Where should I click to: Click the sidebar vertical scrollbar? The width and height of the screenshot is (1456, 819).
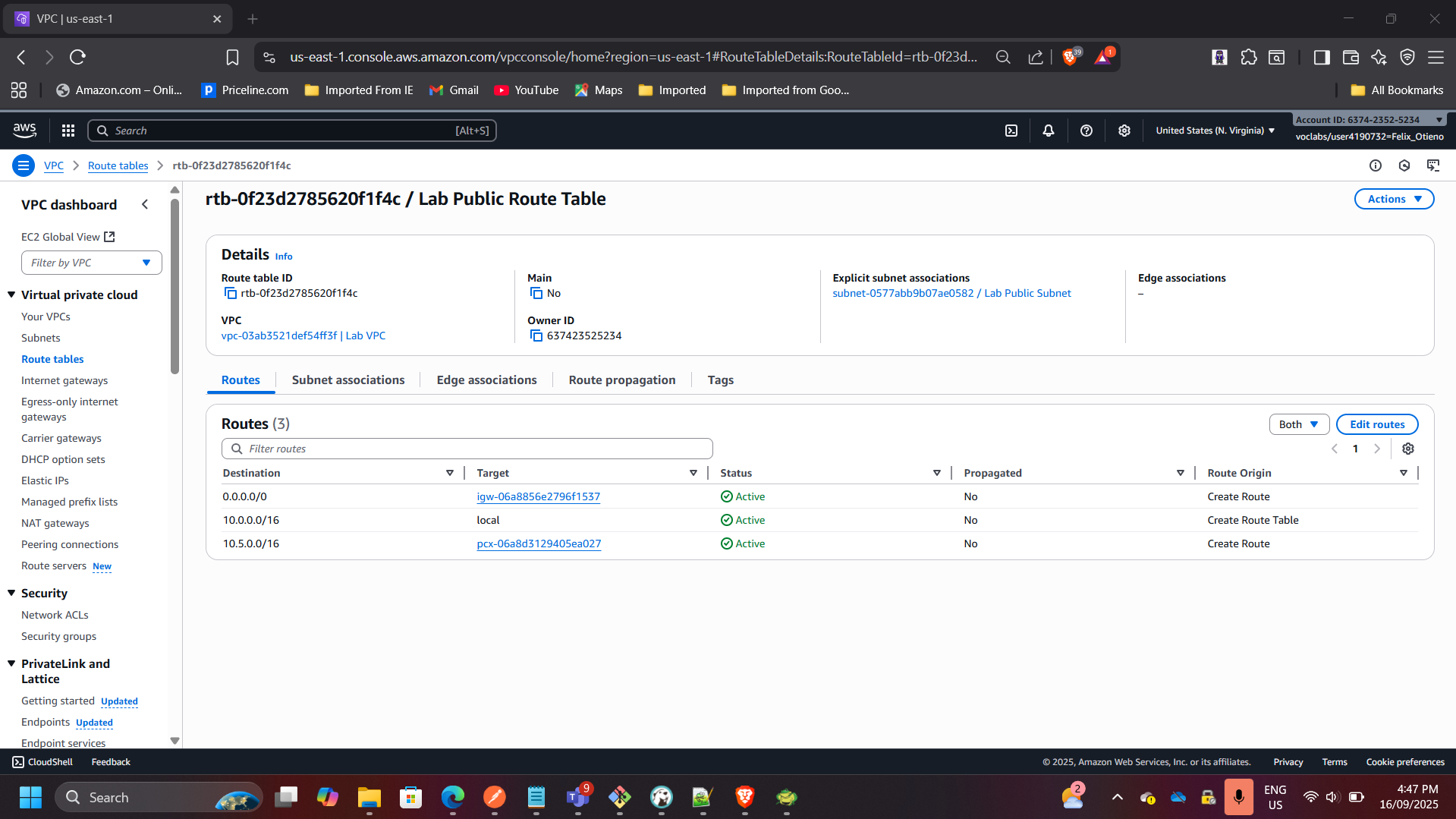tap(175, 288)
